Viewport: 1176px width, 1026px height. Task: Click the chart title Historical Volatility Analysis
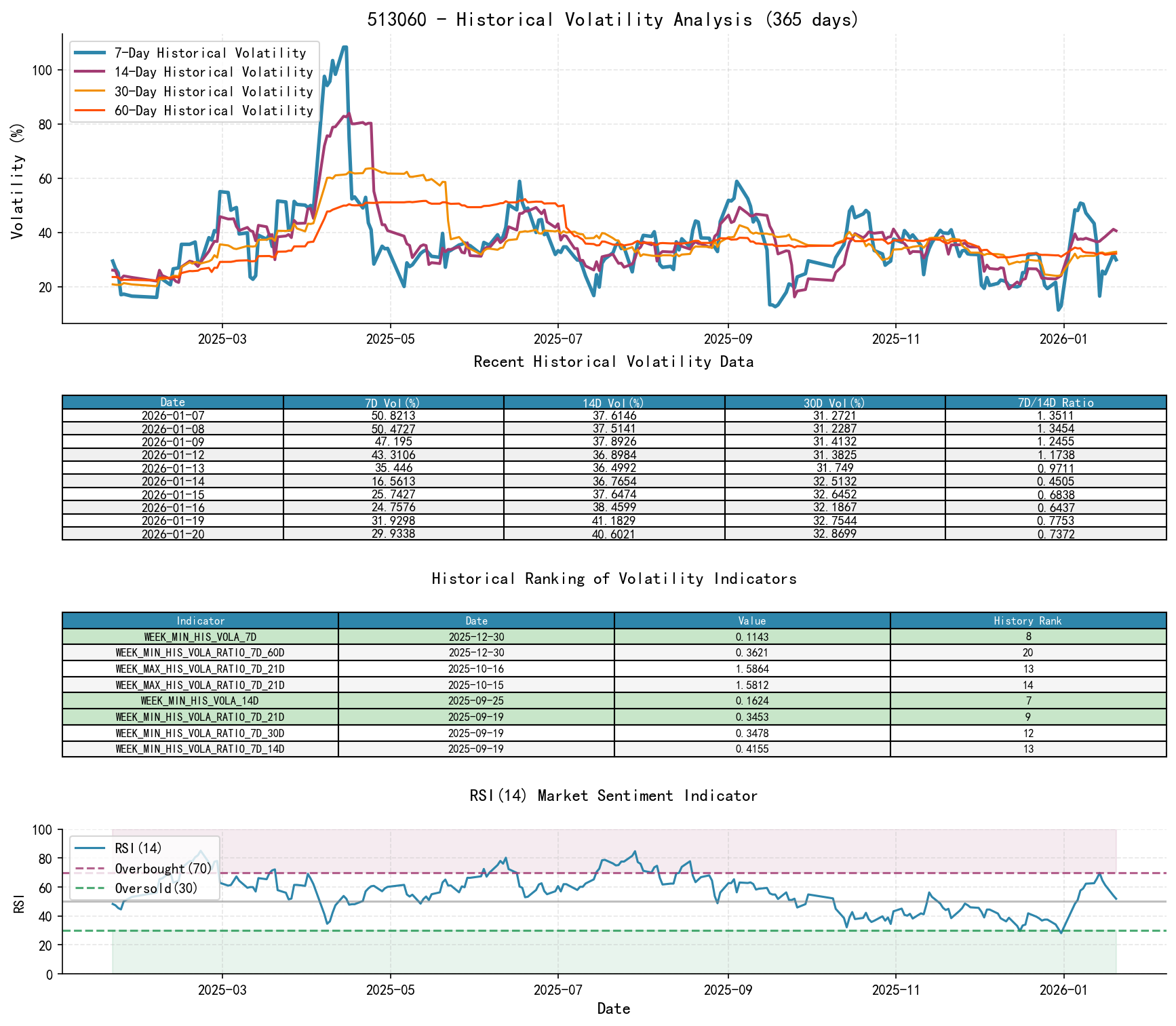pos(613,19)
